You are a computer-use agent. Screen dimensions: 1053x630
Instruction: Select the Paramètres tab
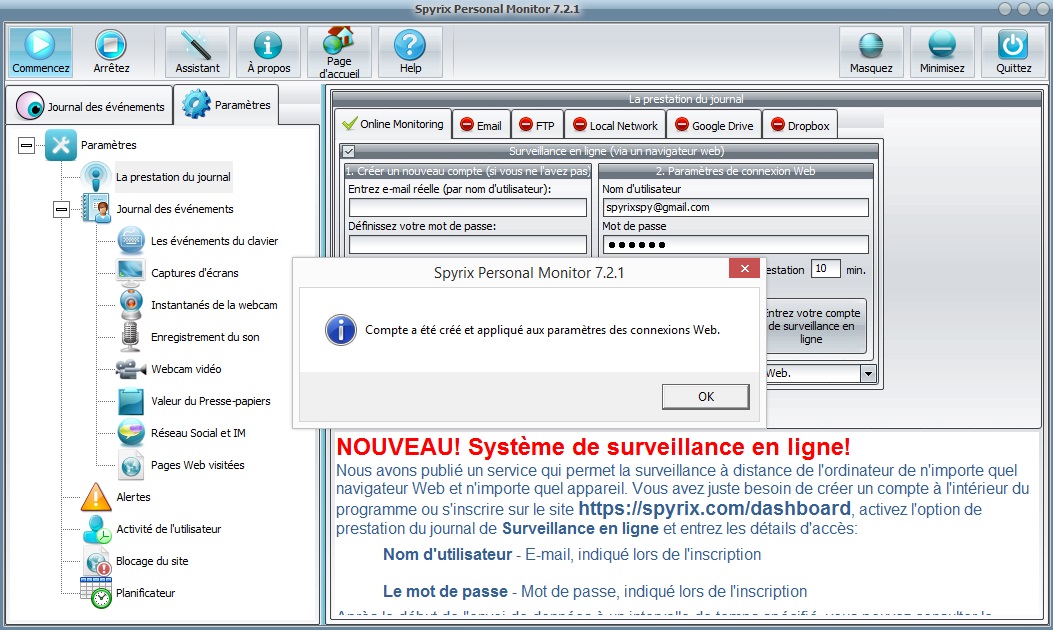pyautogui.click(x=226, y=105)
